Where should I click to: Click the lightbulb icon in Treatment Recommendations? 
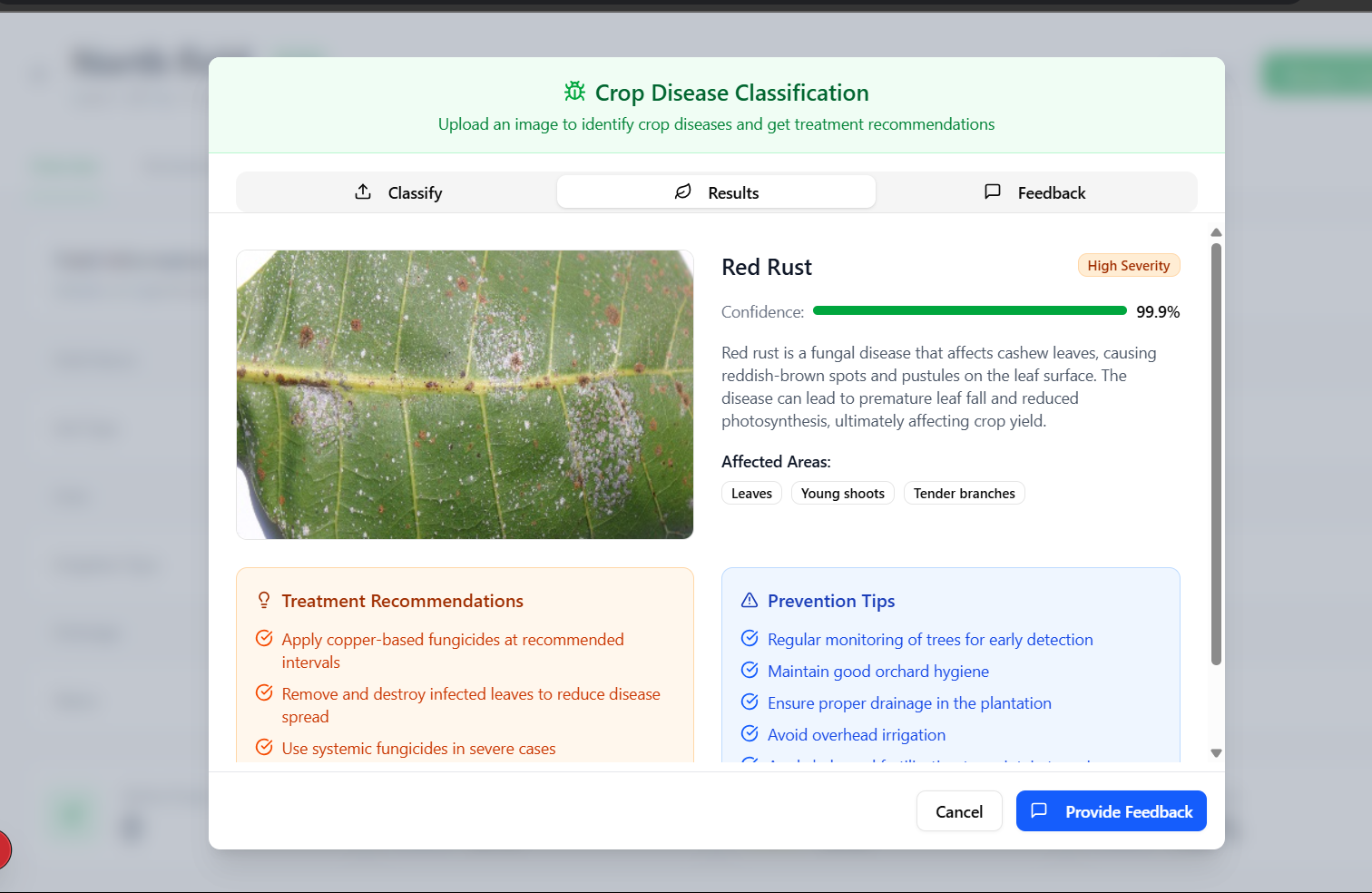click(x=263, y=600)
